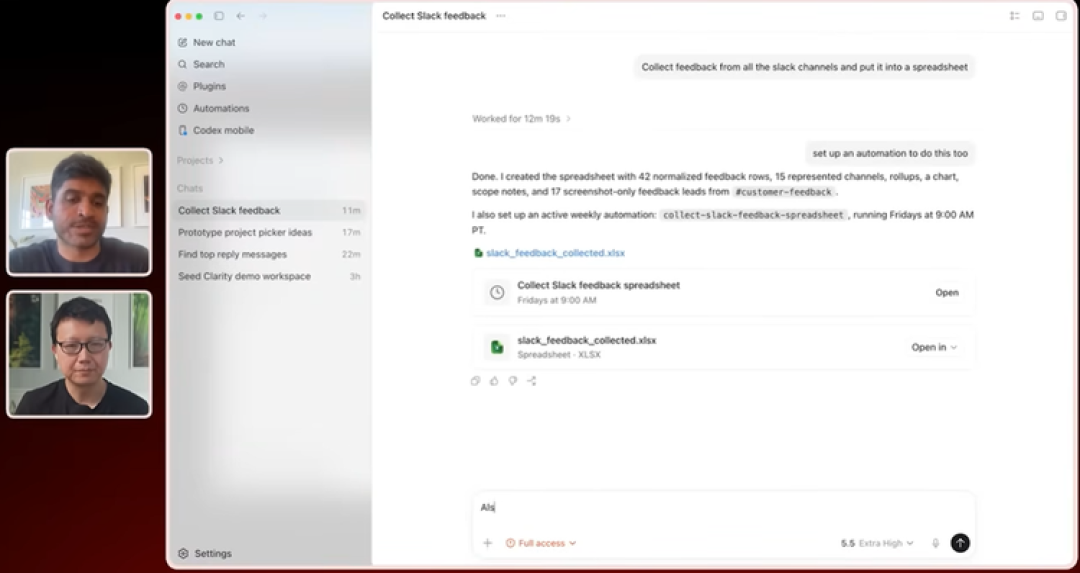This screenshot has width=1080, height=573.
Task: Expand the Worked for 12m 19s details
Action: (x=521, y=118)
